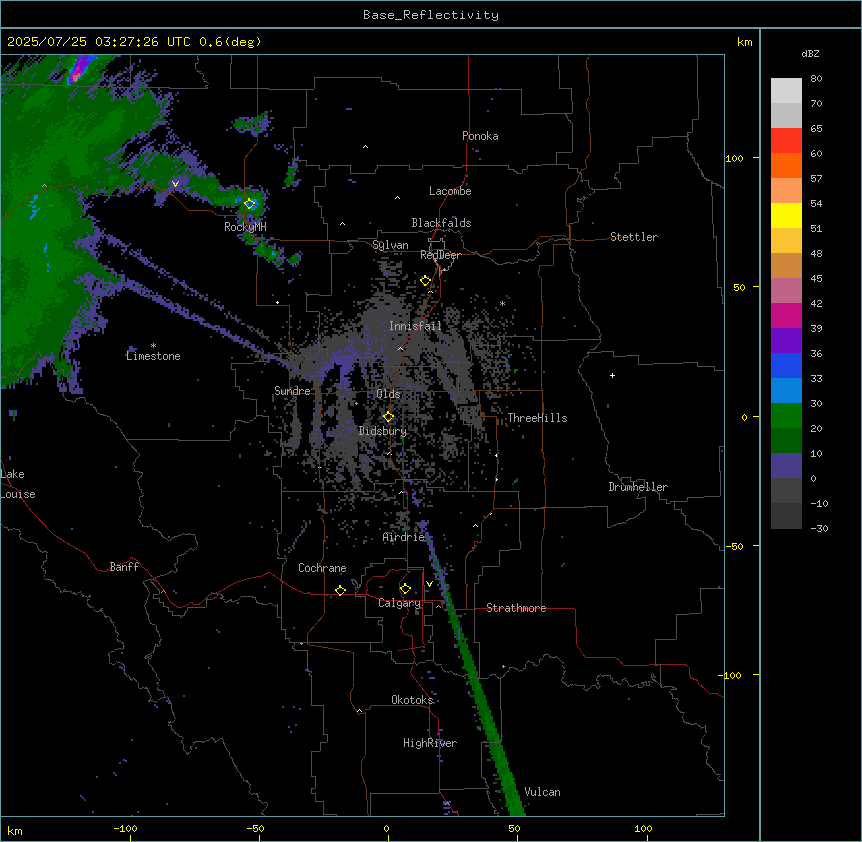Click the km unit label at bottom left
Screen dimensions: 862x842
click(14, 830)
